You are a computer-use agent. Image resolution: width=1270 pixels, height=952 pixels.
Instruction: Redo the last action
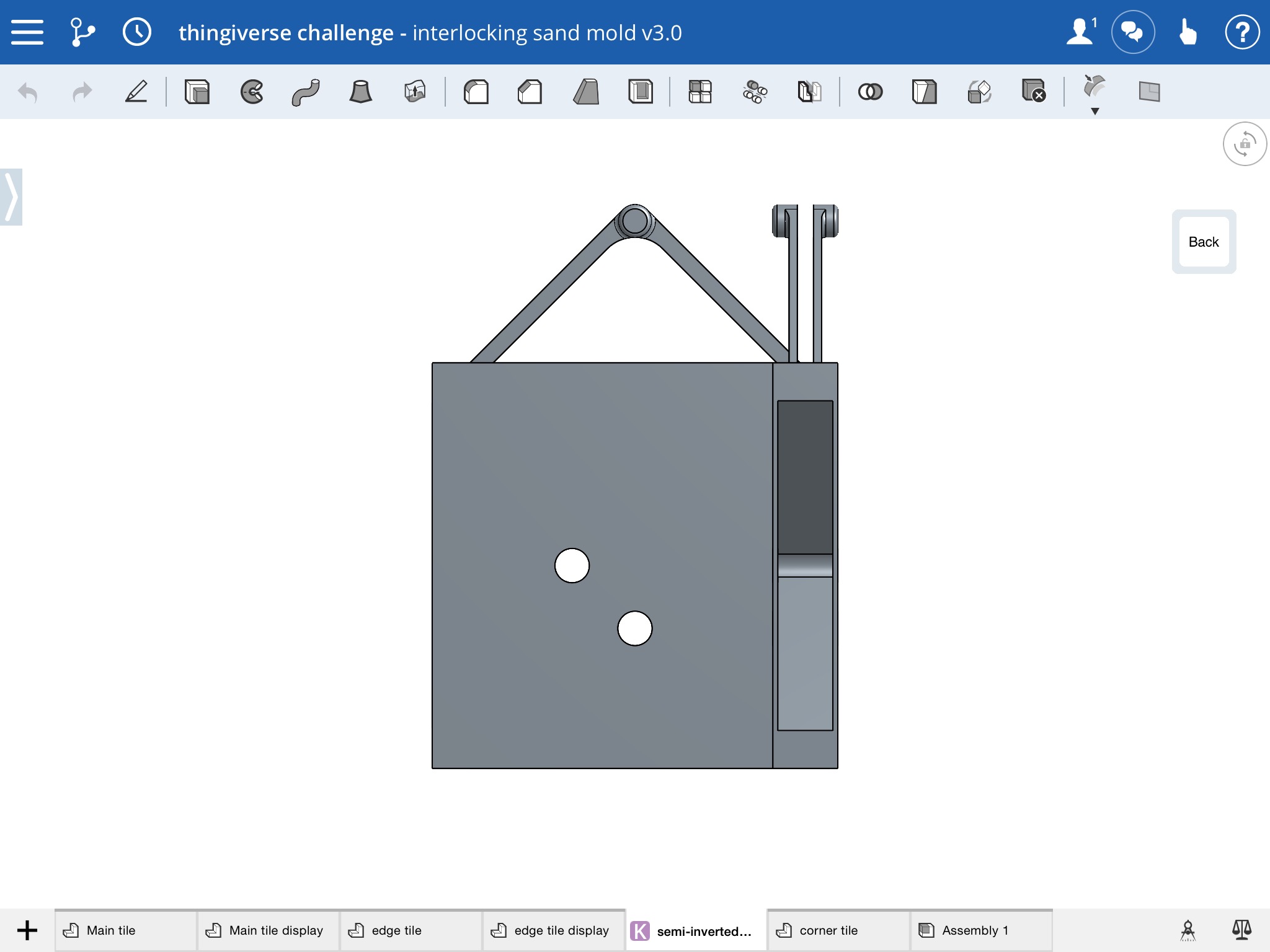pos(82,92)
